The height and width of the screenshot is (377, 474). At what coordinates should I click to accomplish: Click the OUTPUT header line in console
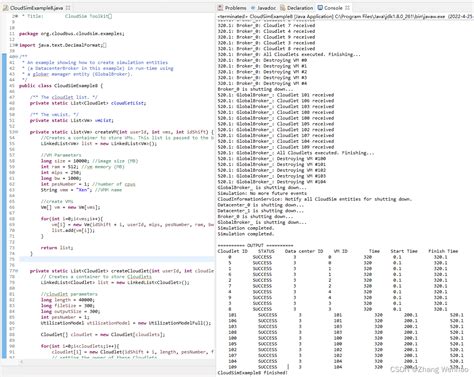coord(255,245)
